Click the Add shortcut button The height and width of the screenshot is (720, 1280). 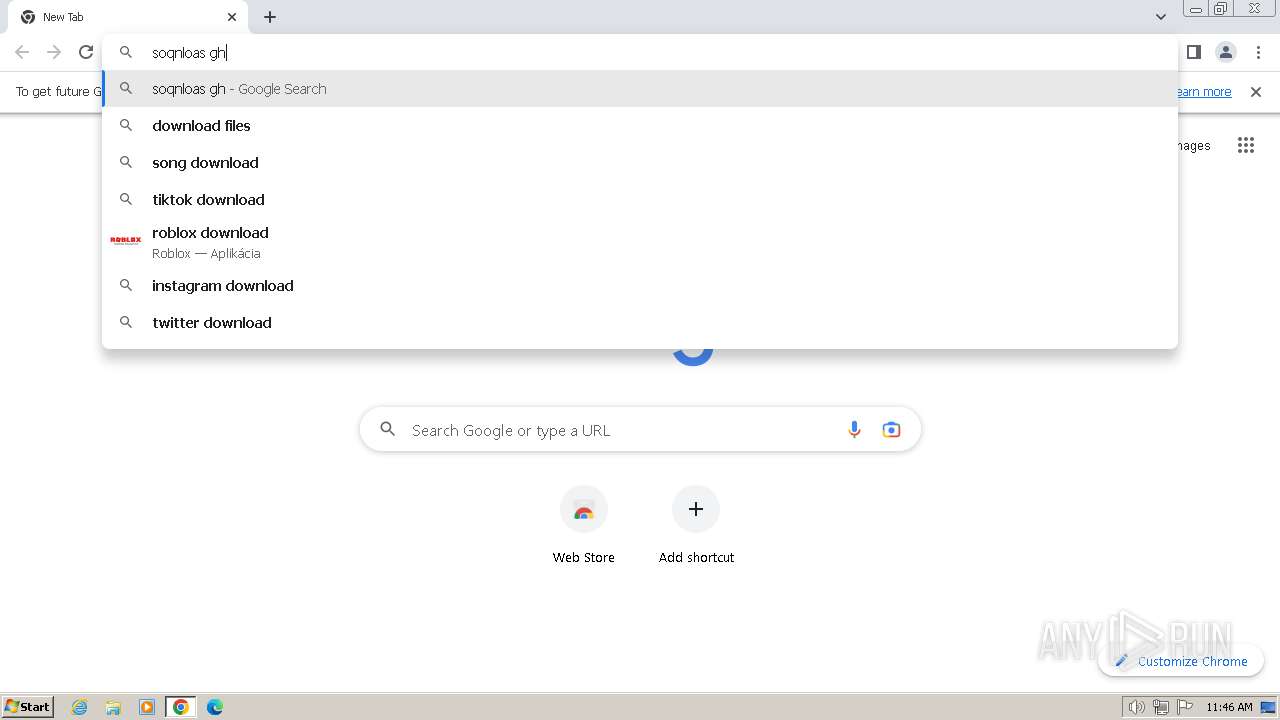[696, 526]
